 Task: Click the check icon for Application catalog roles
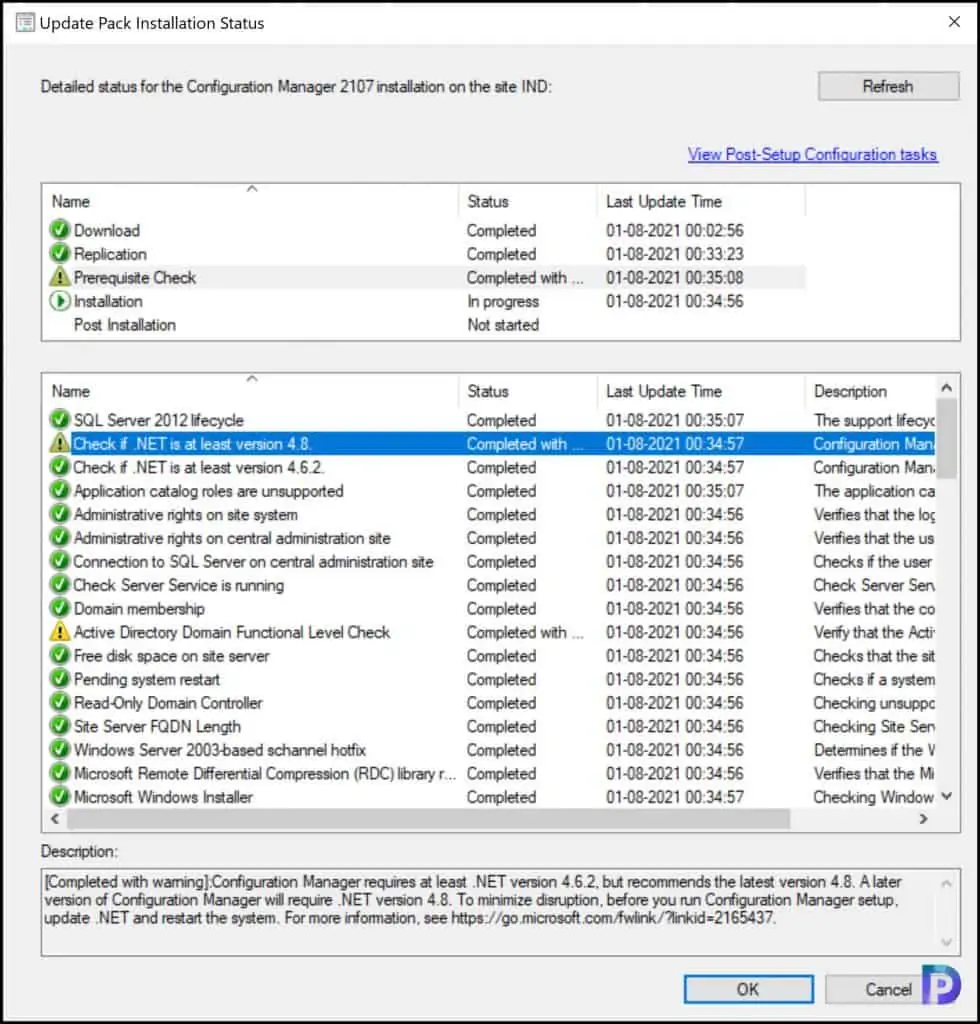tap(59, 490)
